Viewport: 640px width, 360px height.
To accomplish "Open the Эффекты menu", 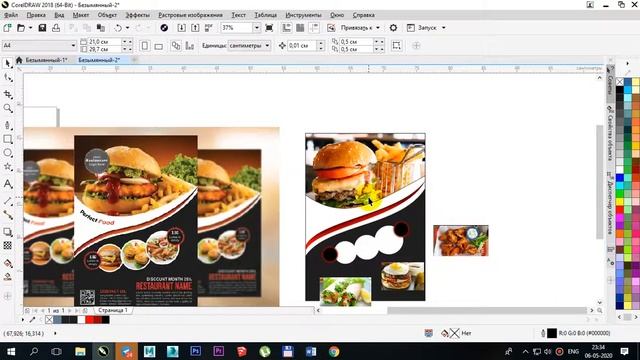I will [138, 15].
